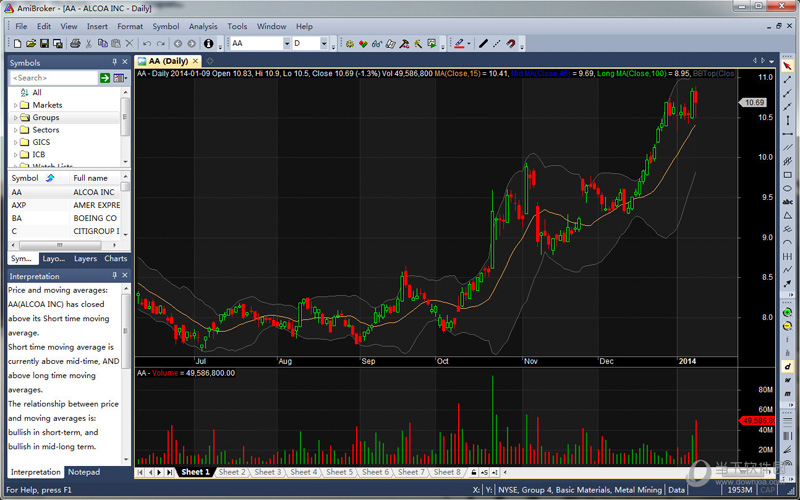Expand the Markets tree folder
Image resolution: width=800 pixels, height=500 pixels.
15,105
